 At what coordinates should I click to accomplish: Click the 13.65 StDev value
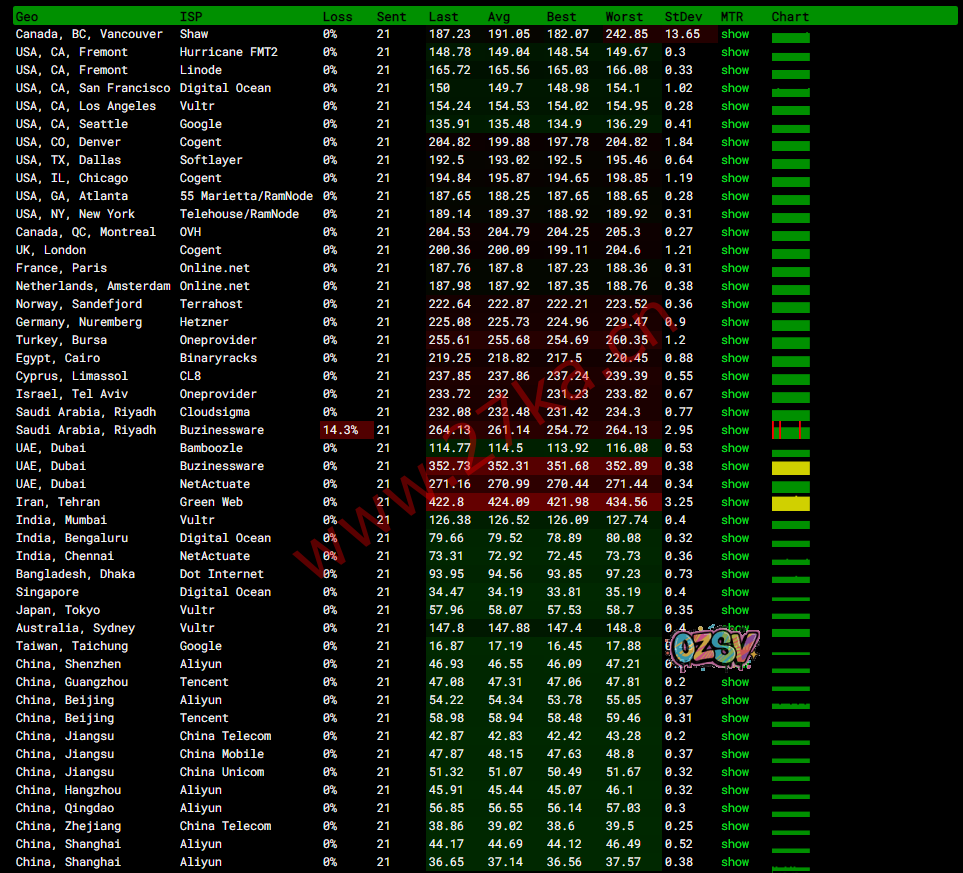(x=682, y=34)
